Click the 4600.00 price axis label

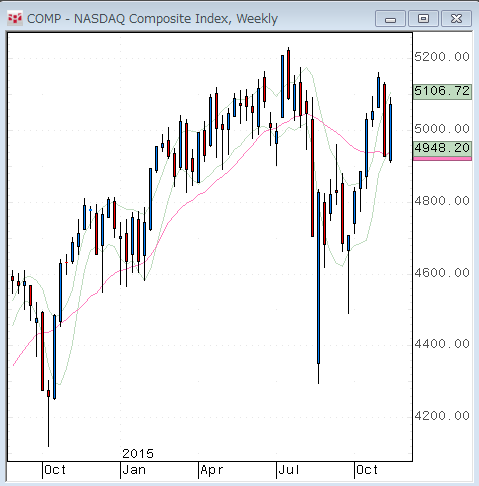tap(442, 273)
